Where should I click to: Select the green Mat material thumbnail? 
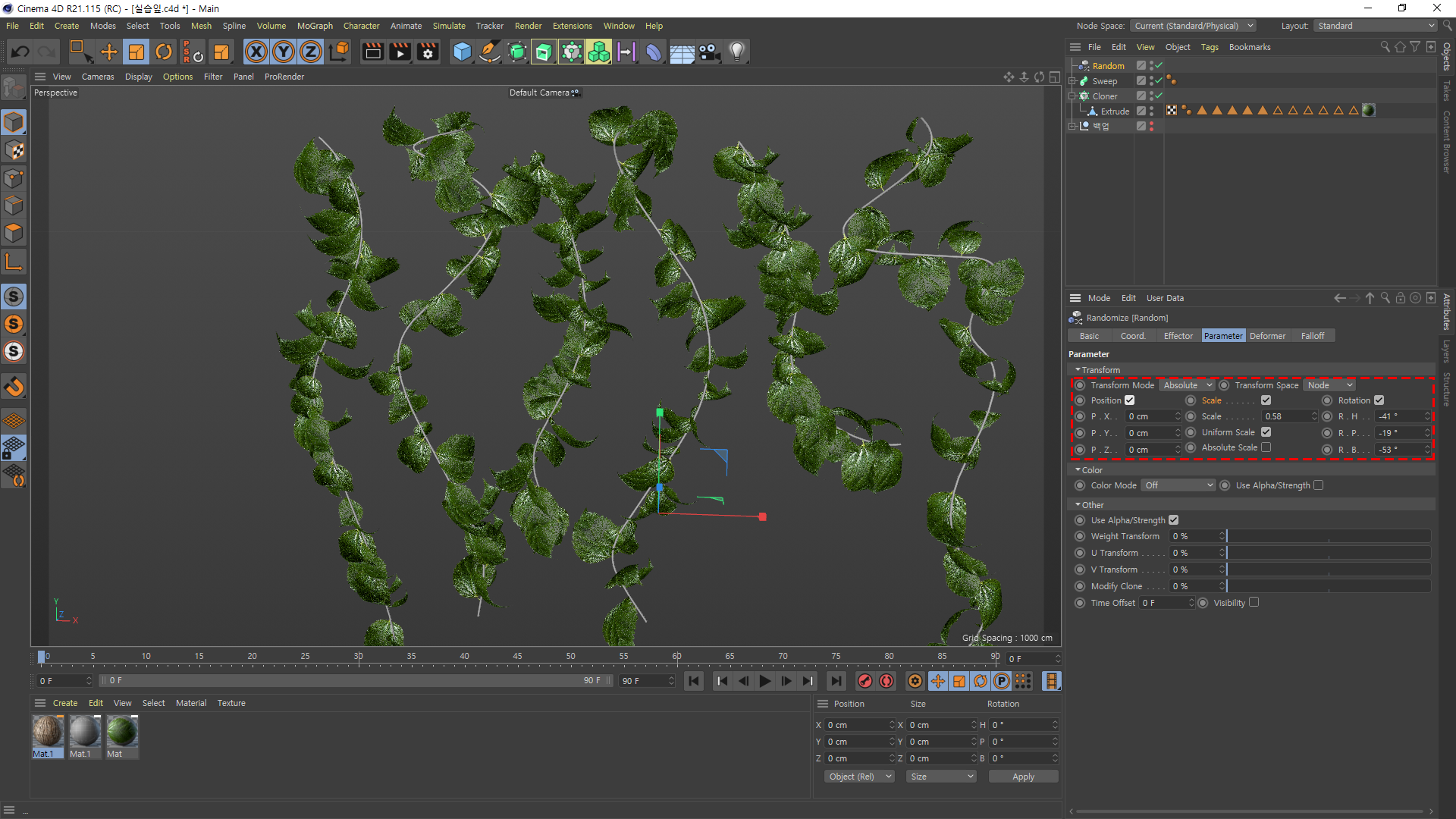(x=121, y=732)
